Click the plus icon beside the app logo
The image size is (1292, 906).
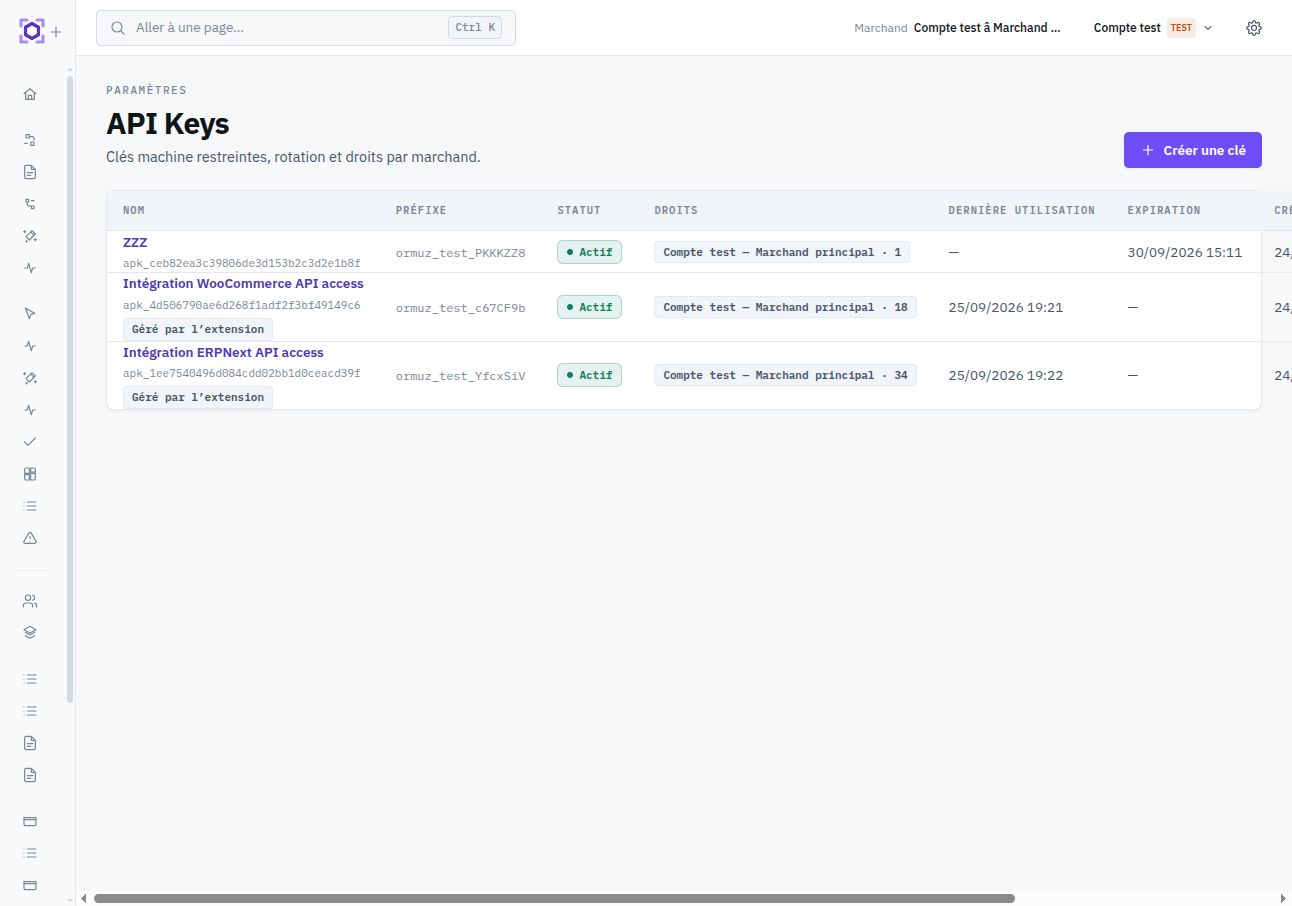[x=56, y=32]
